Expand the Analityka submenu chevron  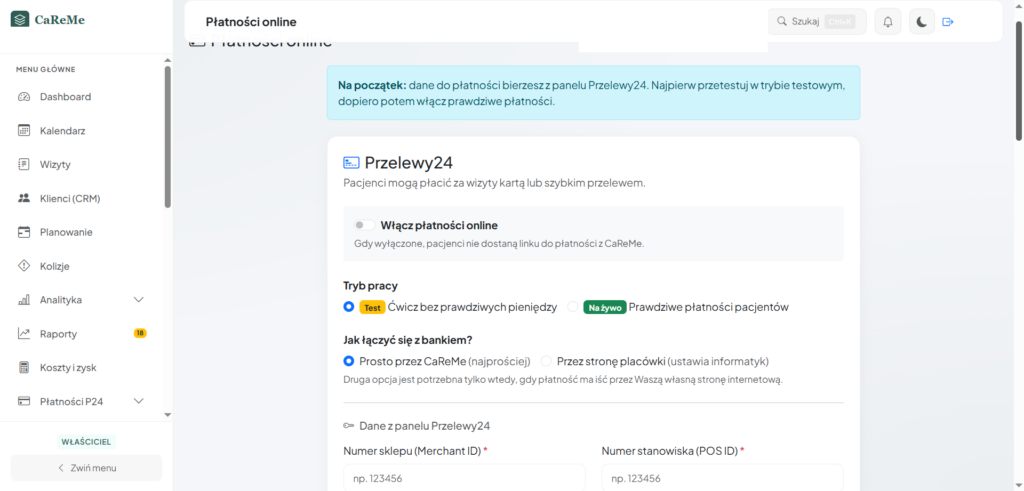pos(138,300)
